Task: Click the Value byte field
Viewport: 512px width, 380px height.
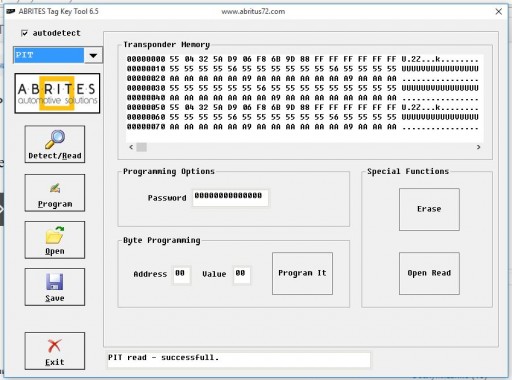Action: (242, 275)
